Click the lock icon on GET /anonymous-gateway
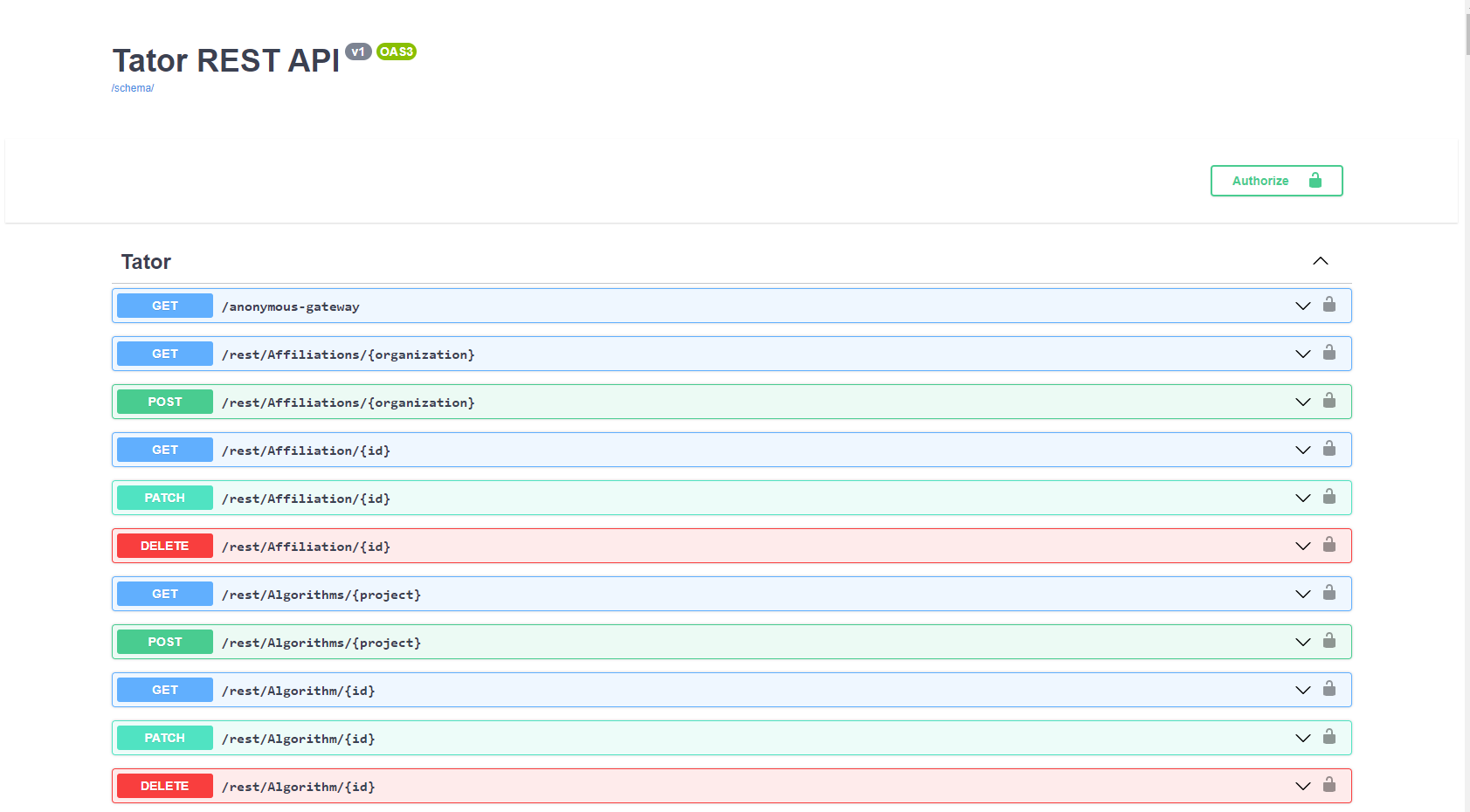Image resolution: width=1470 pixels, height=812 pixels. 1330,305
